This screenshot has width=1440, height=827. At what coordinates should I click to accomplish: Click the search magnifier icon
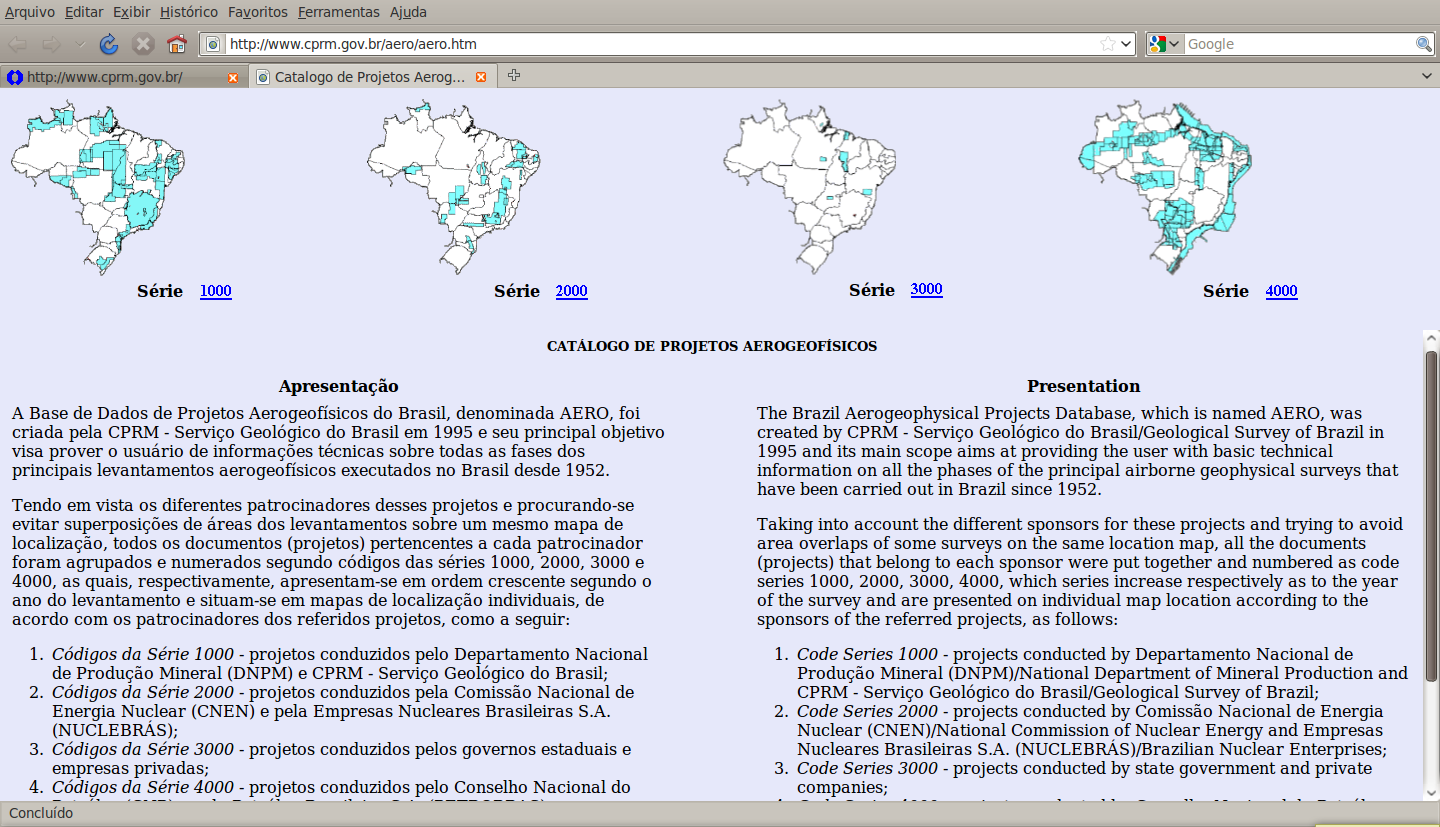[1424, 44]
